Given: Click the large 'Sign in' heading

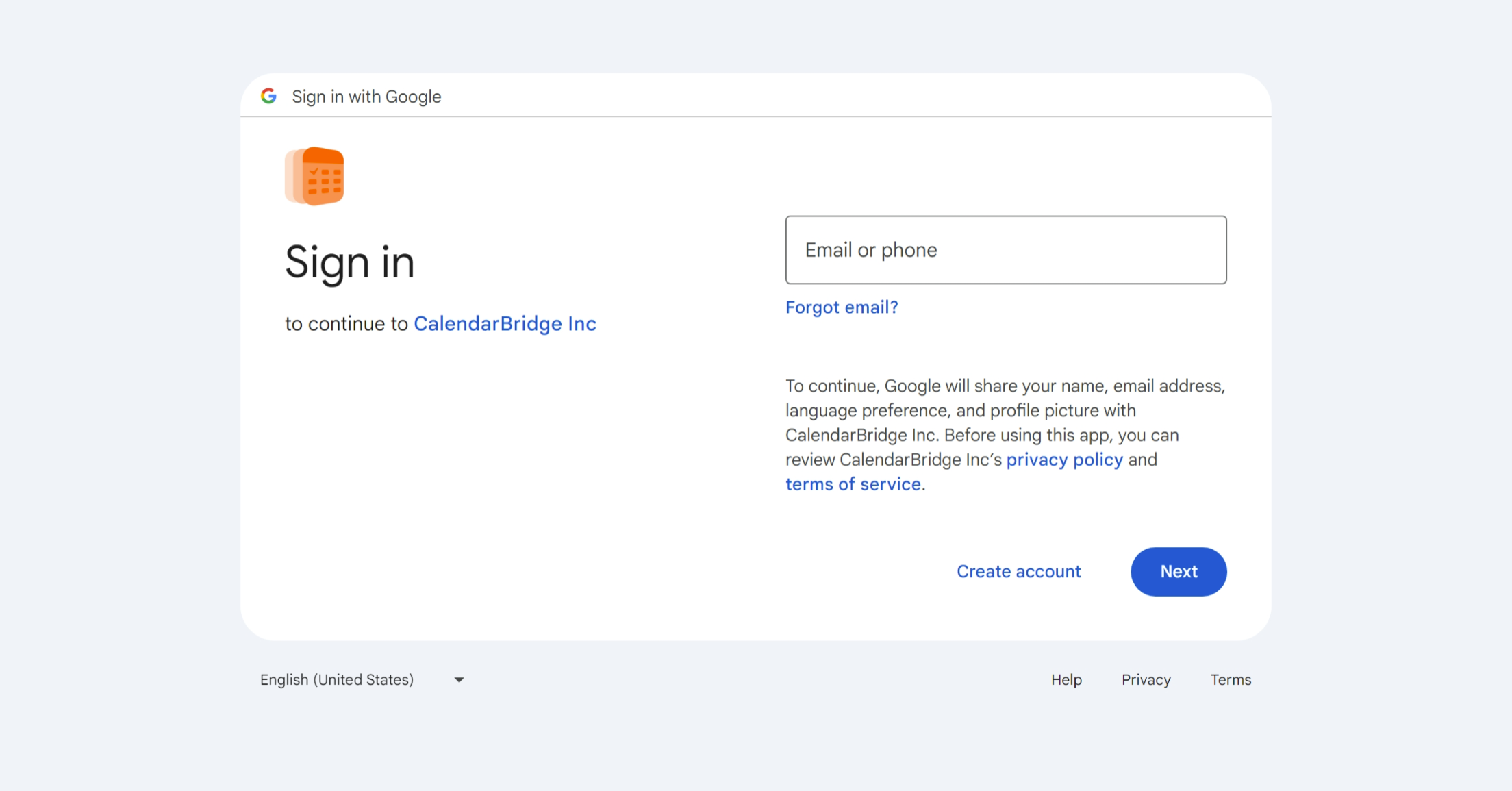Looking at the screenshot, I should coord(350,262).
